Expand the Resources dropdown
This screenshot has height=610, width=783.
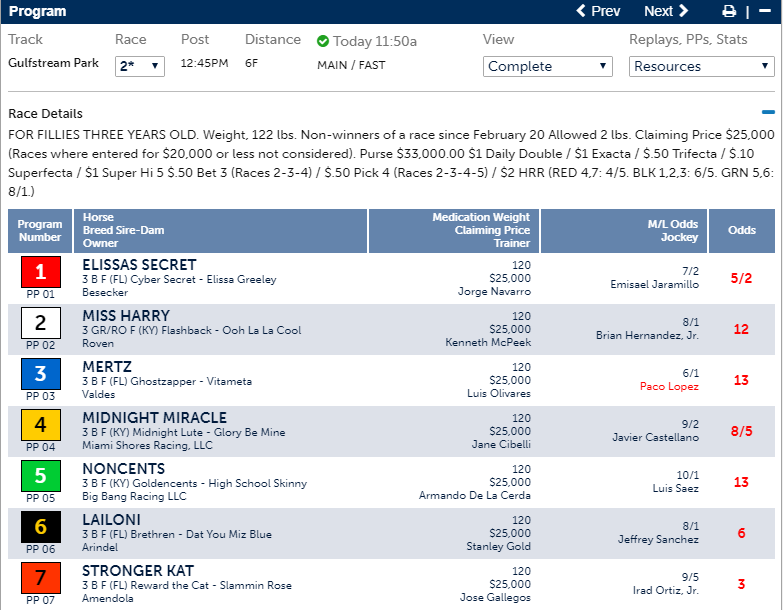pos(701,66)
